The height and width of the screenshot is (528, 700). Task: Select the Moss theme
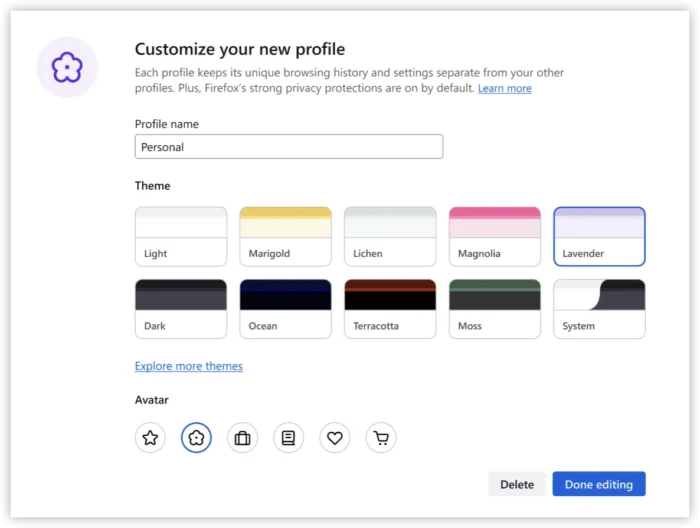pos(495,308)
